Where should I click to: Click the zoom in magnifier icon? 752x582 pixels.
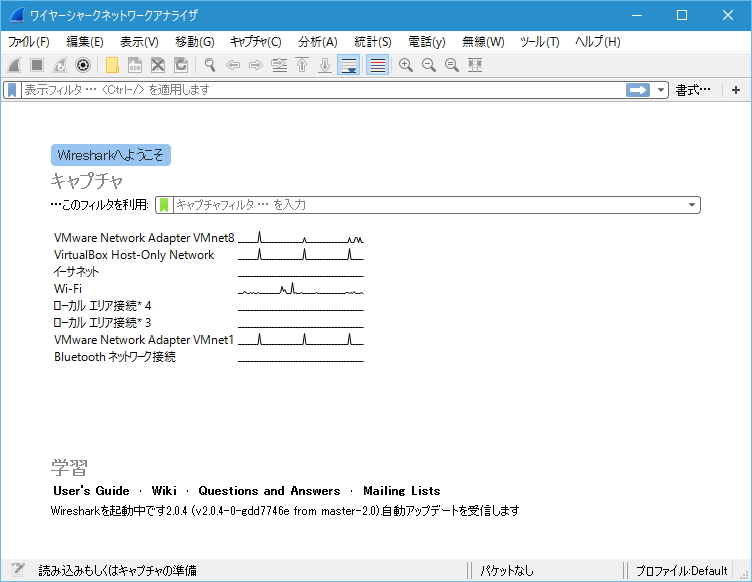[x=406, y=65]
